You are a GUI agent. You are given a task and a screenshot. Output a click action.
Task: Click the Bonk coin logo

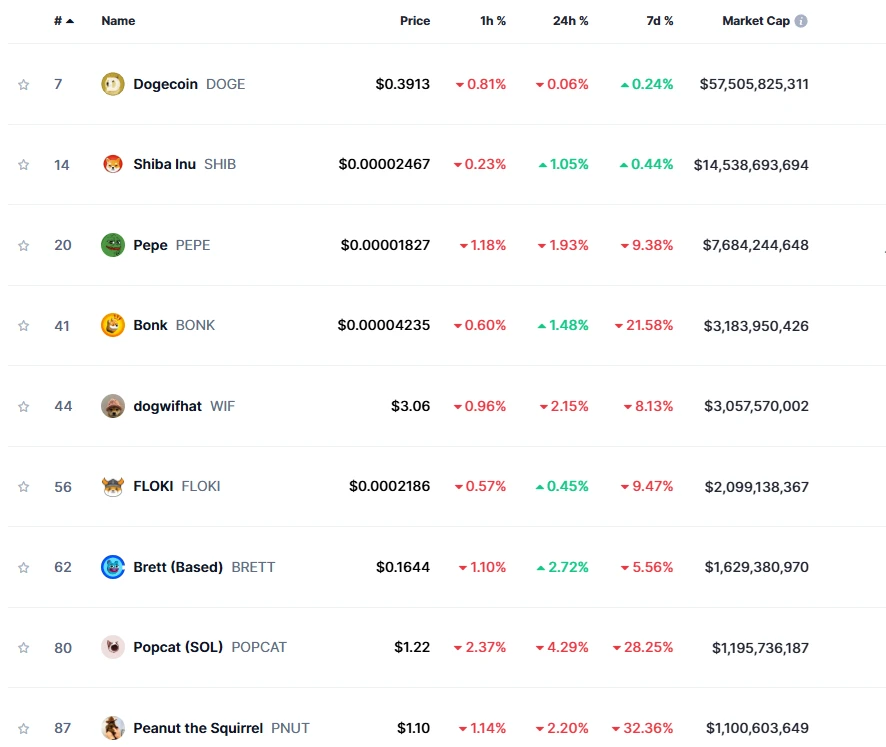tap(113, 325)
